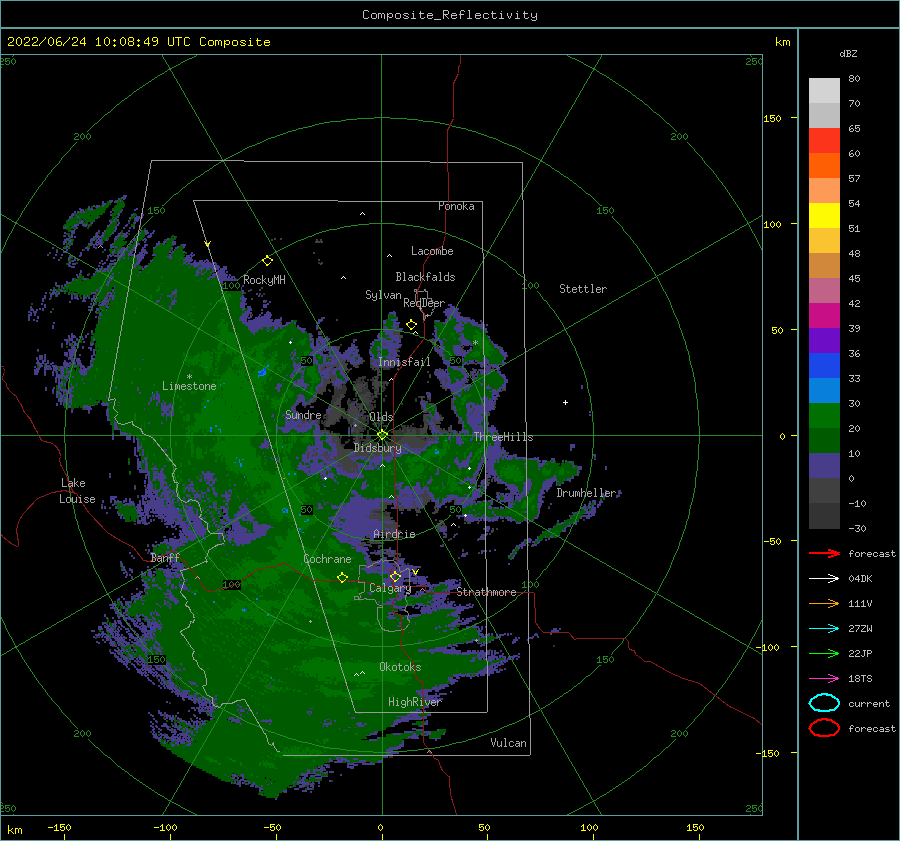Pick the blue swatch between 36 and 33
The height and width of the screenshot is (841, 900).
[824, 366]
